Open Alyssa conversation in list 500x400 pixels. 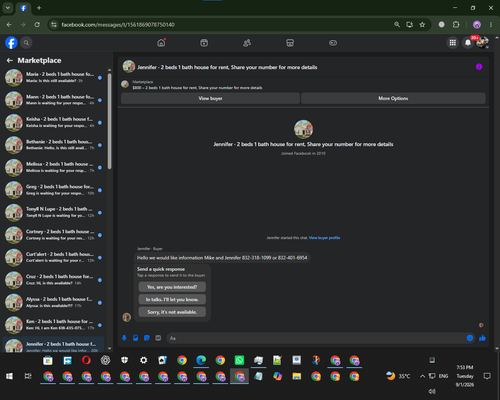tap(54, 302)
